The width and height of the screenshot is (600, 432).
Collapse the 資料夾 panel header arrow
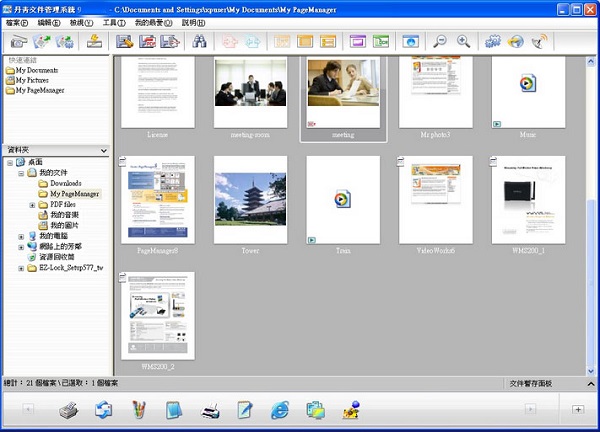(x=103, y=151)
